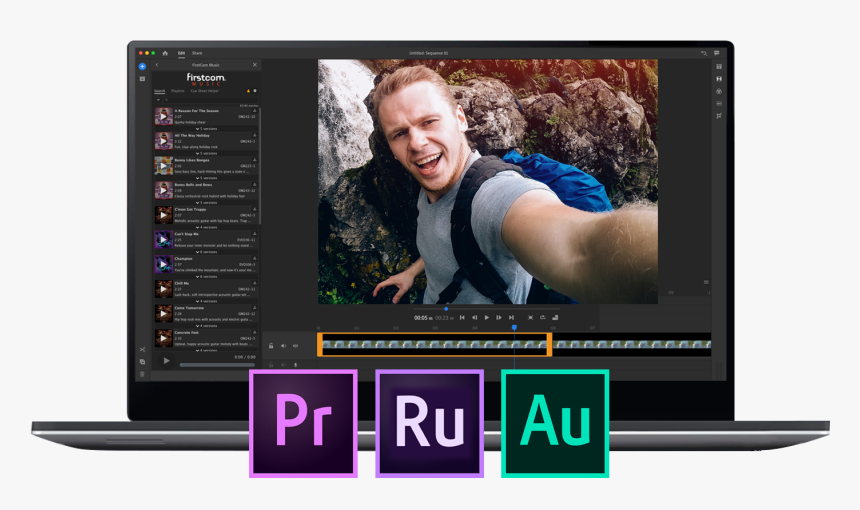860x510 pixels.
Task: Open the Transitions panel icon in right sidebar
Action: 718,79
